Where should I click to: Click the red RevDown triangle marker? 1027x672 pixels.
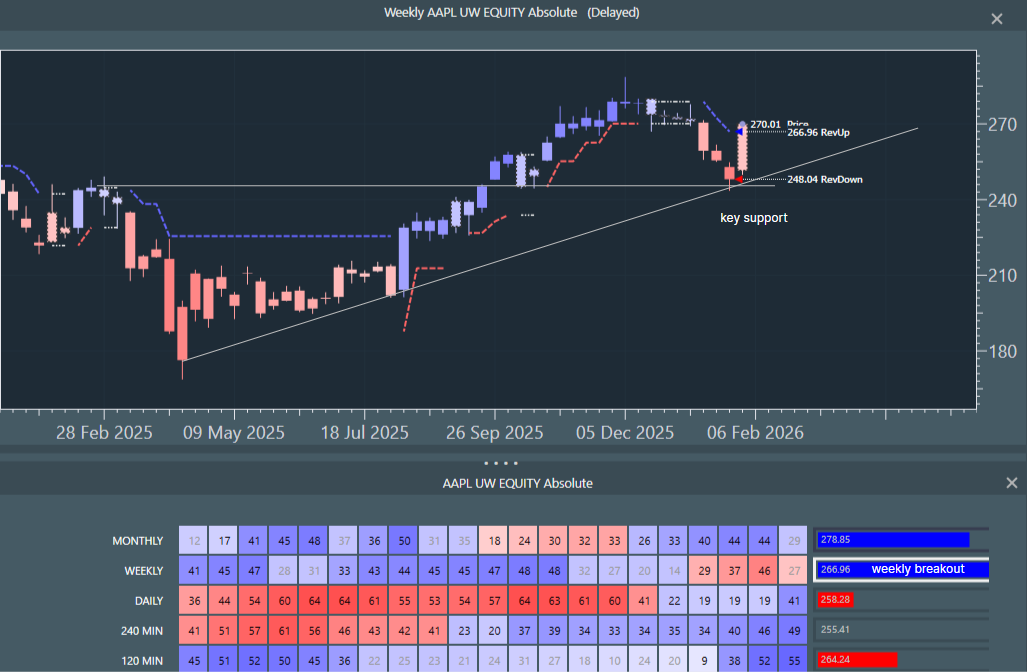739,180
